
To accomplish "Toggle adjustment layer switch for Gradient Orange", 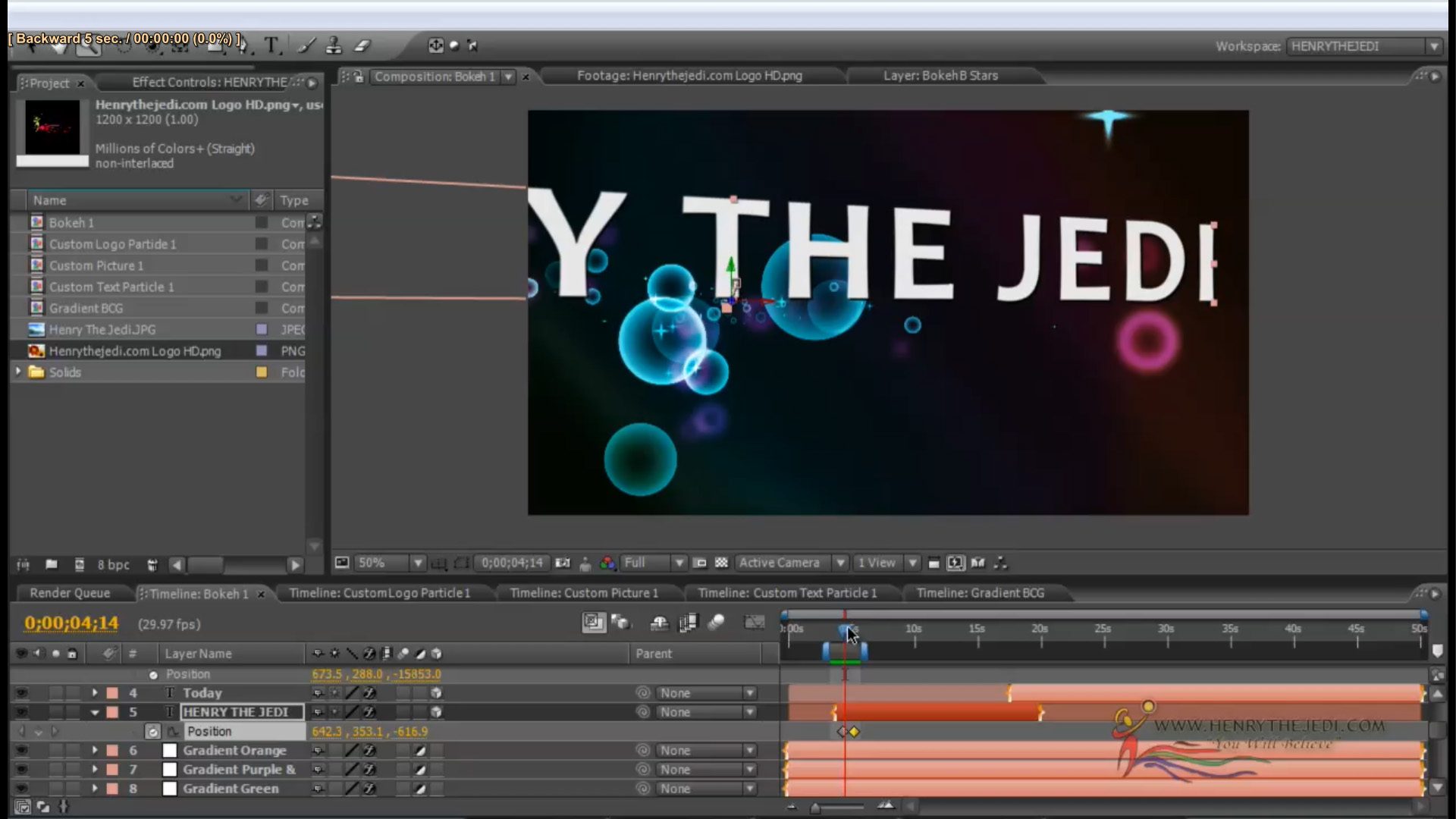I will [x=420, y=751].
